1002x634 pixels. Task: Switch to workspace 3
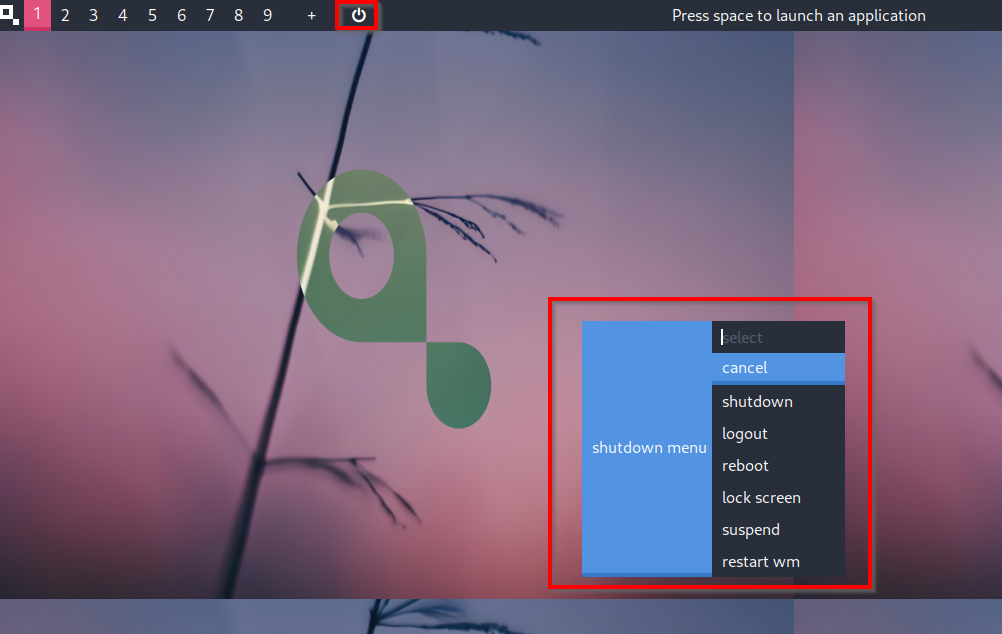(x=94, y=15)
